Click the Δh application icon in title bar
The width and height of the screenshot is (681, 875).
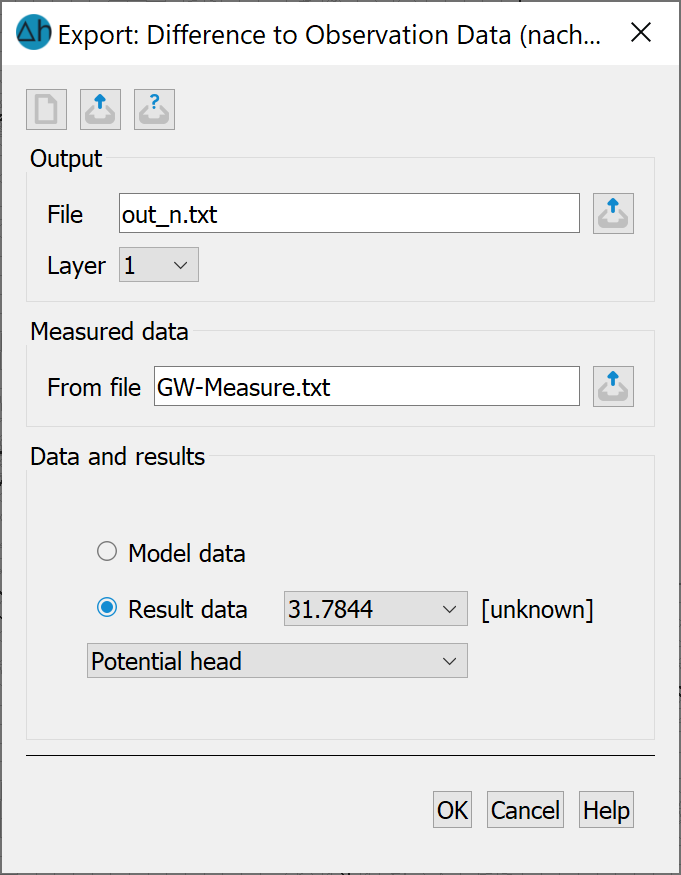(33, 32)
